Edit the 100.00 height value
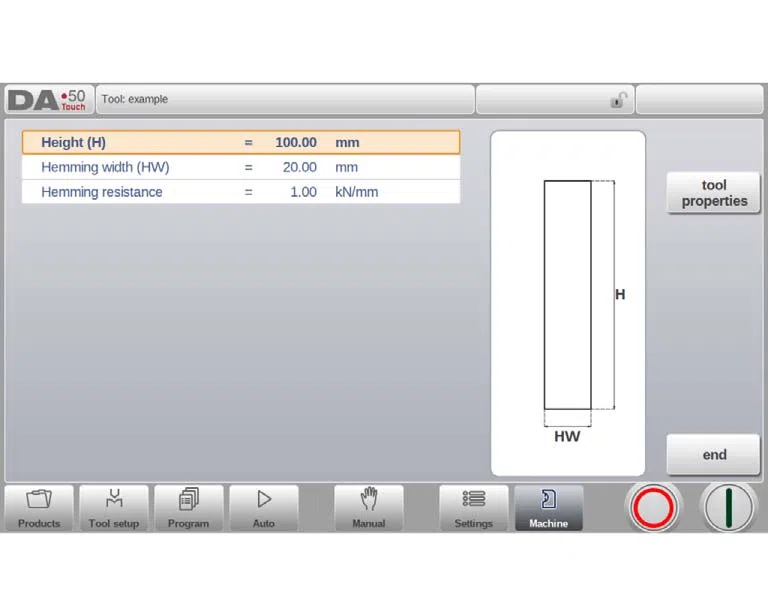 [295, 142]
